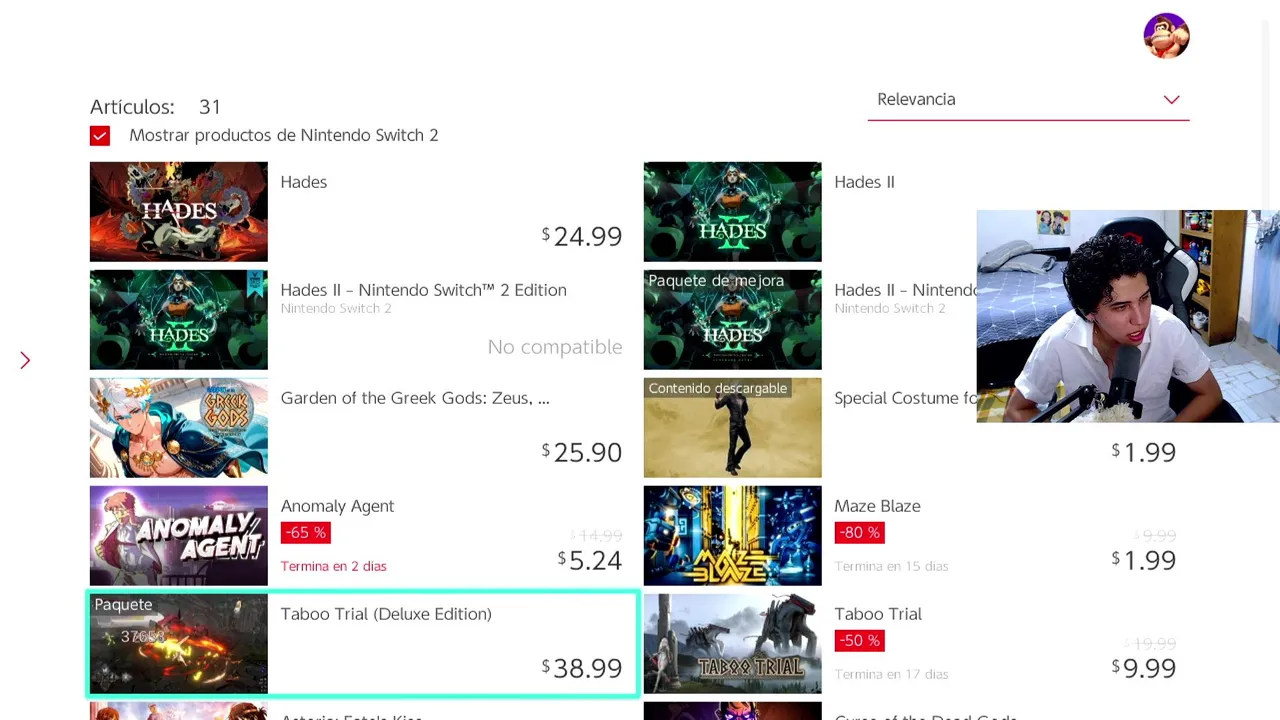
Task: Click the $24.99 price of Hades
Action: (x=582, y=236)
